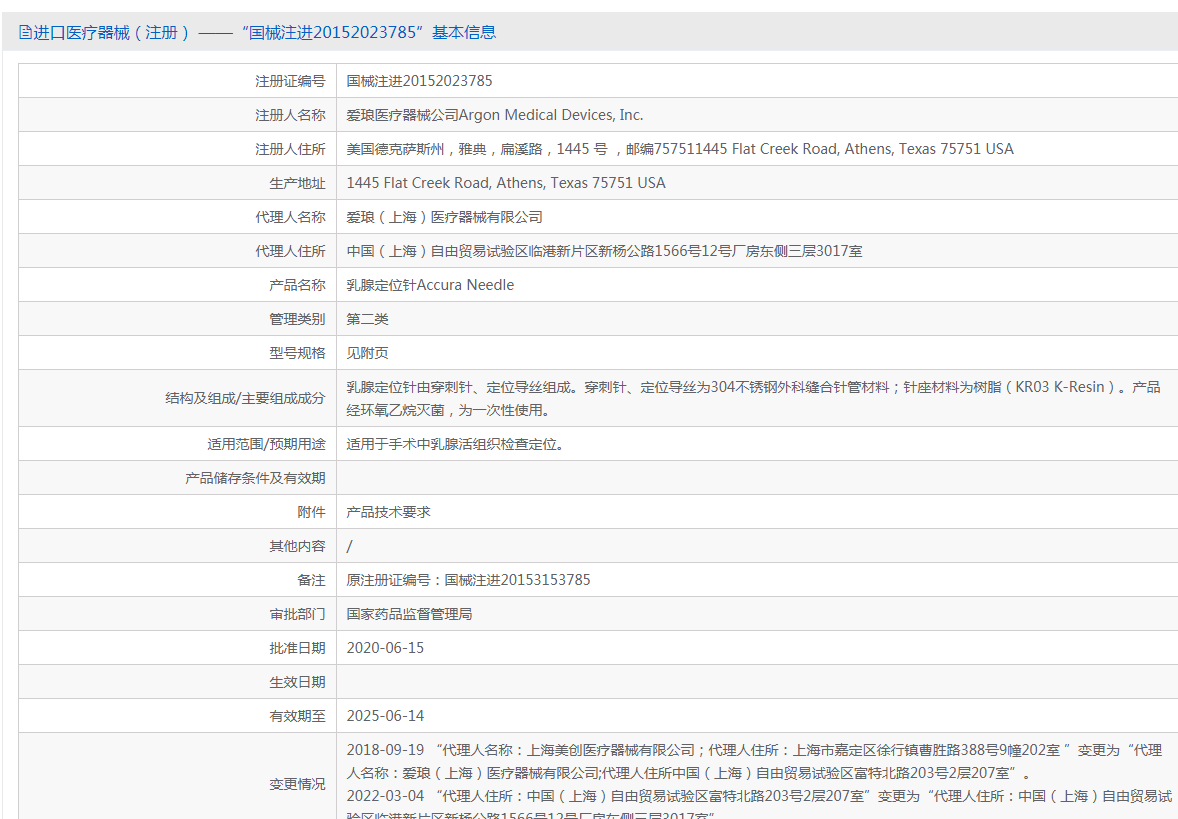
Task: Select 型号规格 value 见附页
Action: [x=367, y=353]
